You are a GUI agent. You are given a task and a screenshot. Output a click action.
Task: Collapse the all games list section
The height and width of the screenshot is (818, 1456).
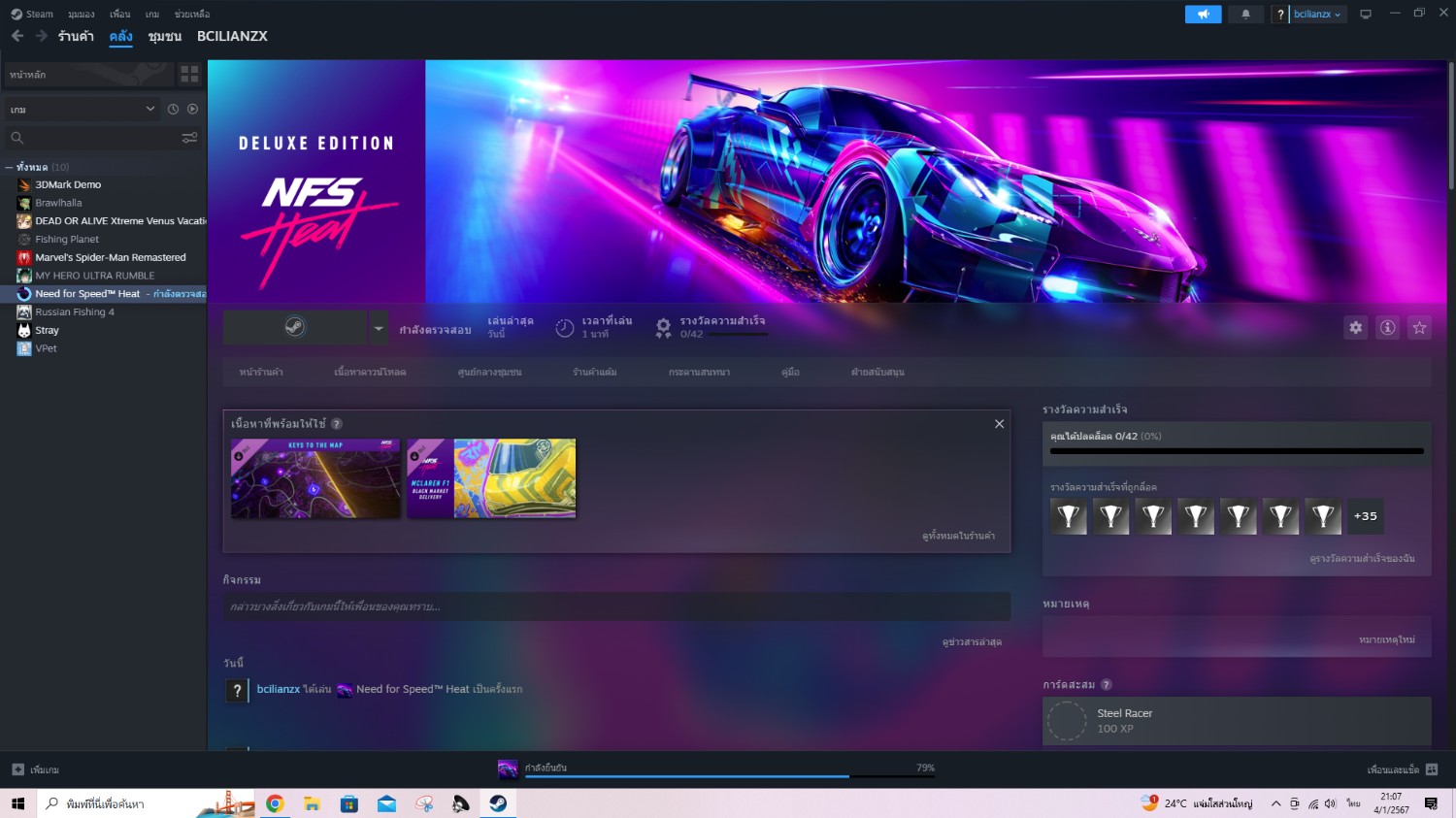9,167
